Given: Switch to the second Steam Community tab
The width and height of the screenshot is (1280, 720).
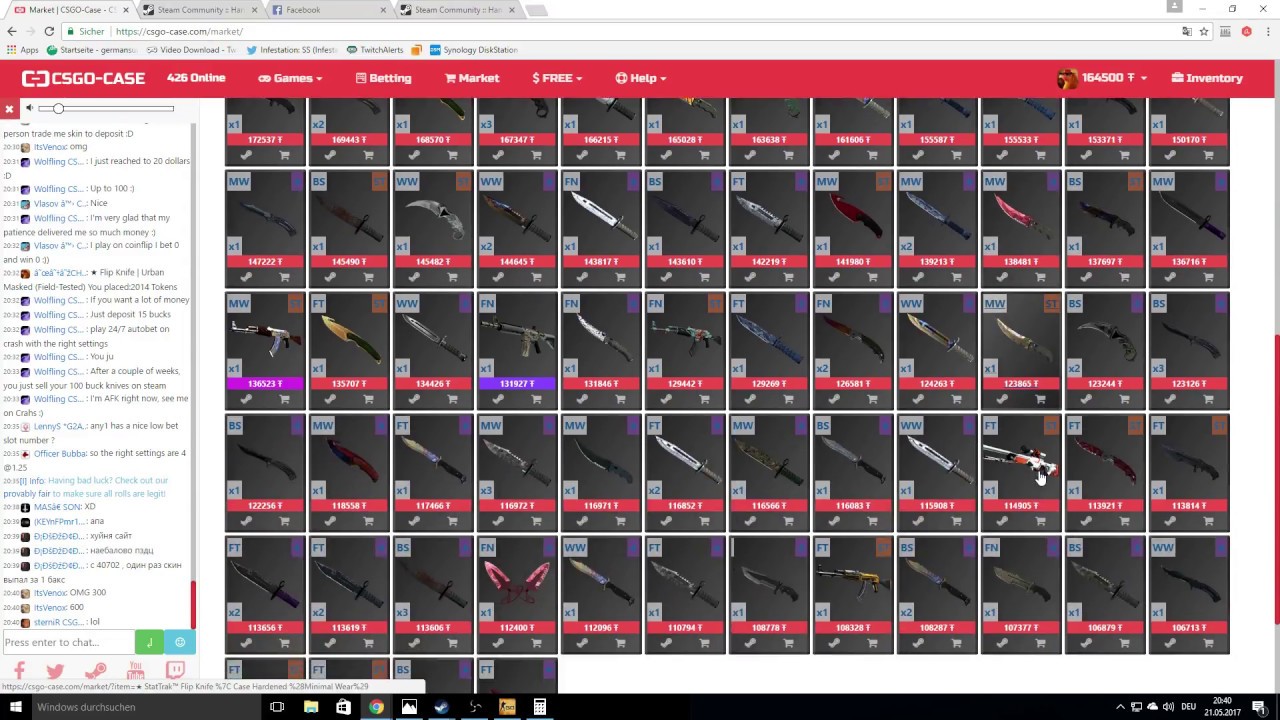Looking at the screenshot, I should 454,10.
